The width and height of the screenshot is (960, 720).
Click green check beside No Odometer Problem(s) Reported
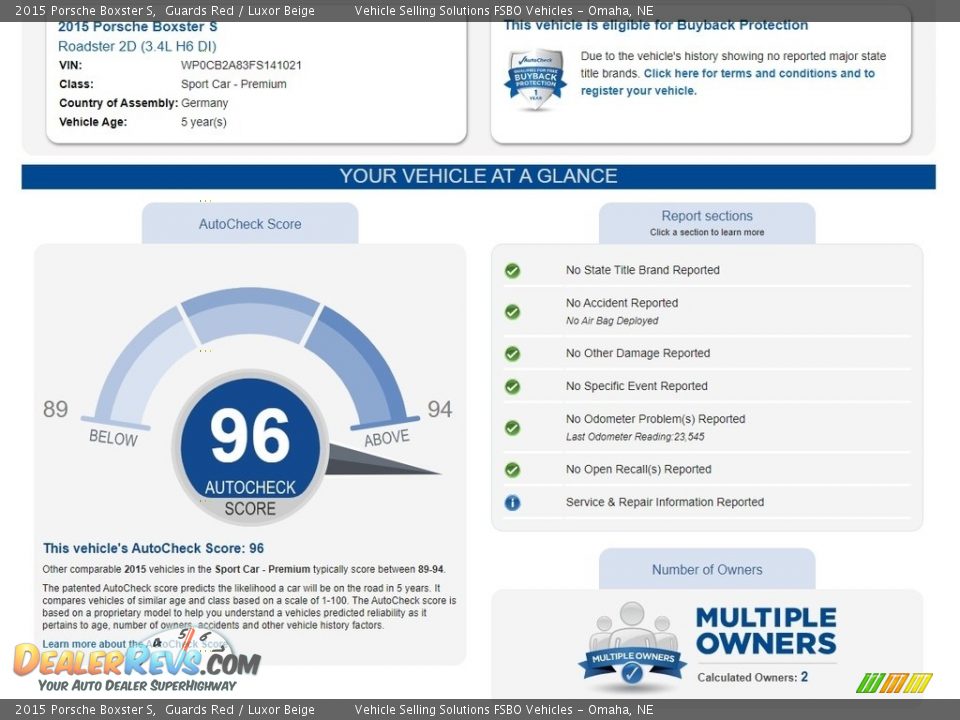coord(512,428)
